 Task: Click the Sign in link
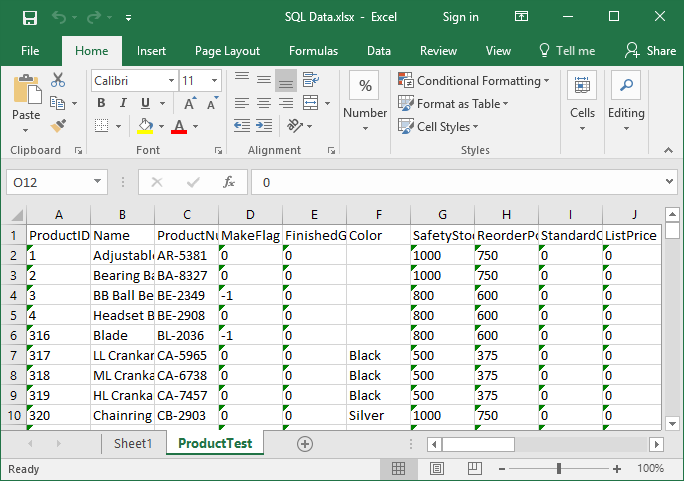click(x=460, y=17)
